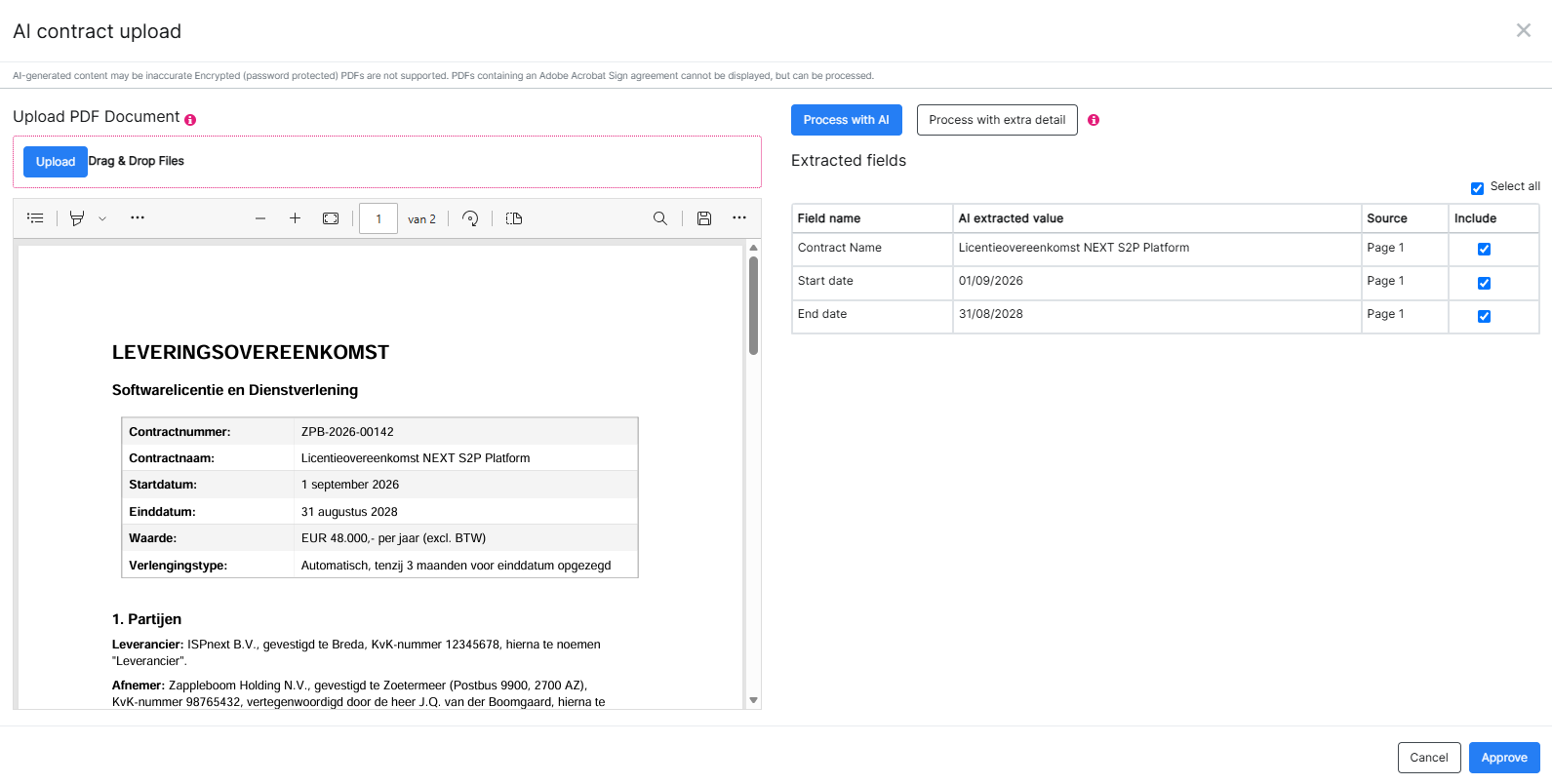Click the Field name column header
Screen dimensions: 1552x784
tap(872, 218)
